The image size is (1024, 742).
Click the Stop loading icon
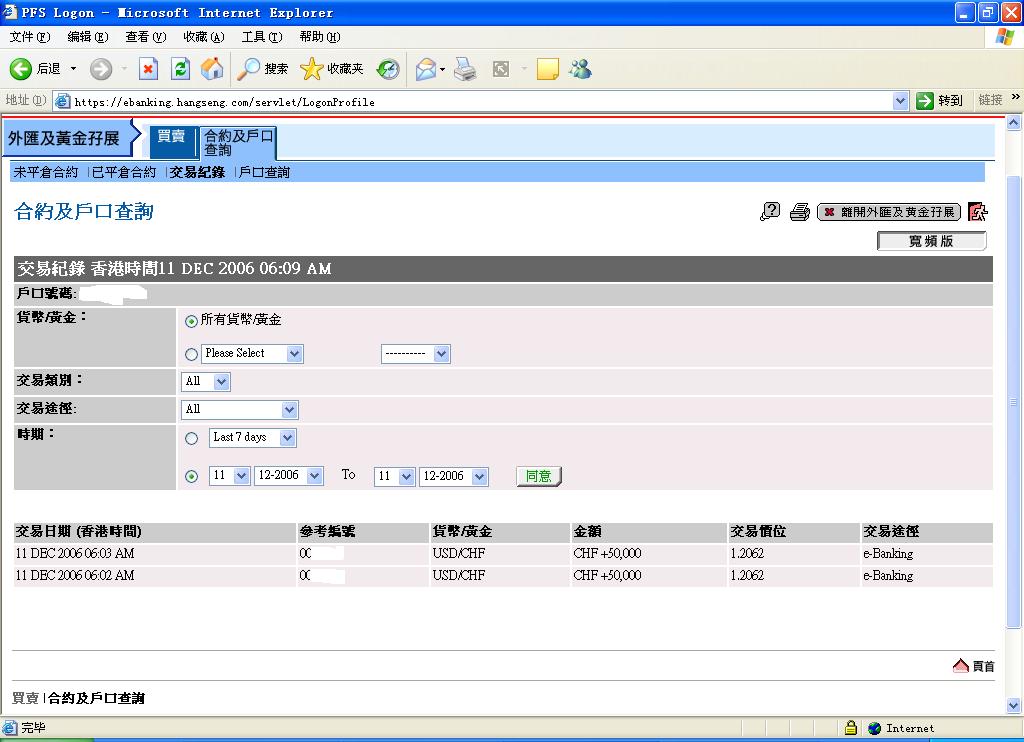tap(148, 69)
